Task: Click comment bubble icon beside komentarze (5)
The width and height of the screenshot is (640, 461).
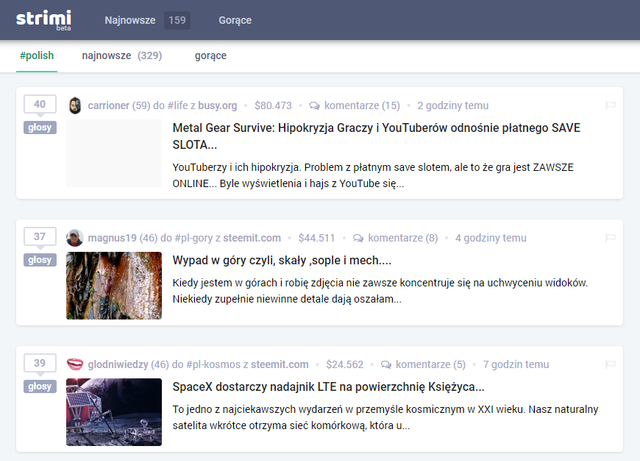Action: [386, 365]
